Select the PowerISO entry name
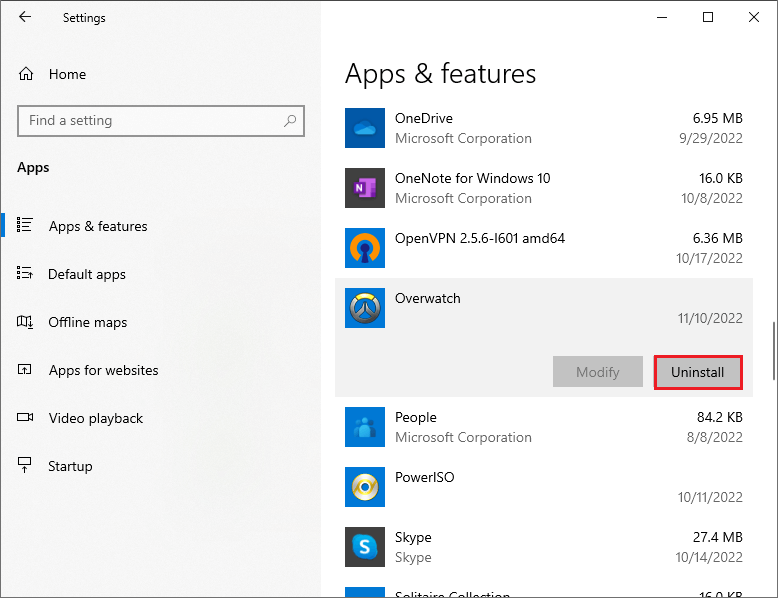 point(424,477)
